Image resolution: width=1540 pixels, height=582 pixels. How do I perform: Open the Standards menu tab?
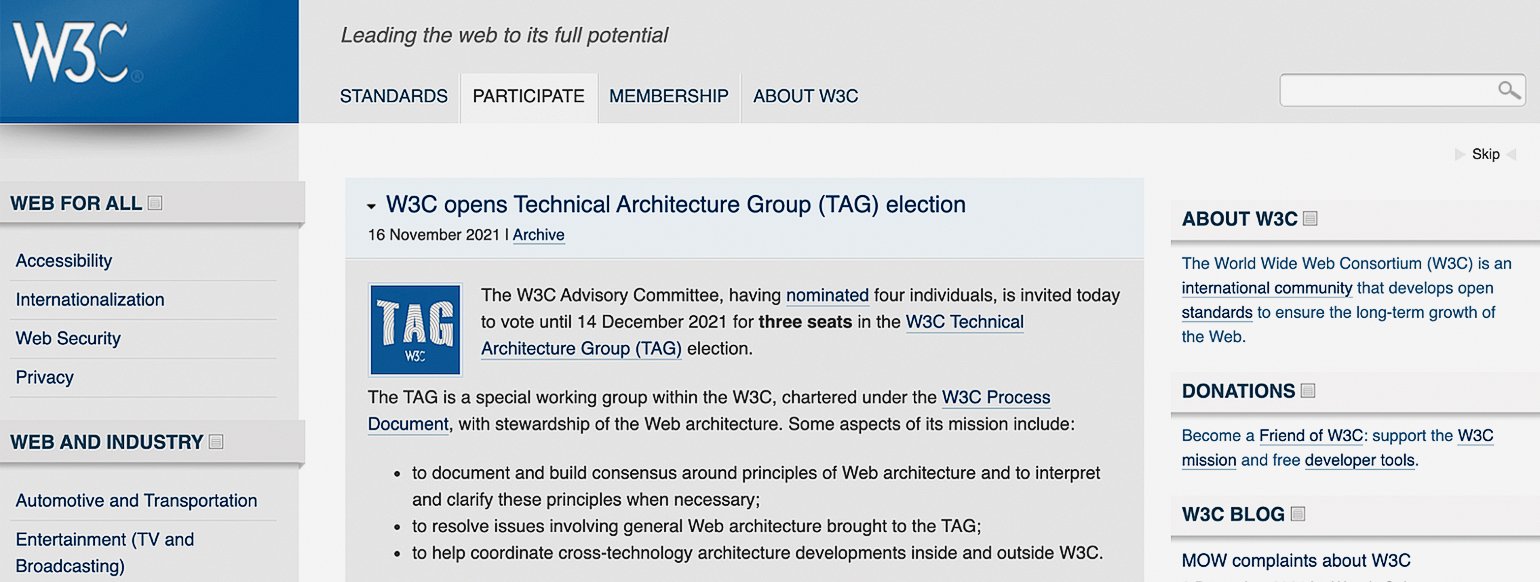coord(393,96)
